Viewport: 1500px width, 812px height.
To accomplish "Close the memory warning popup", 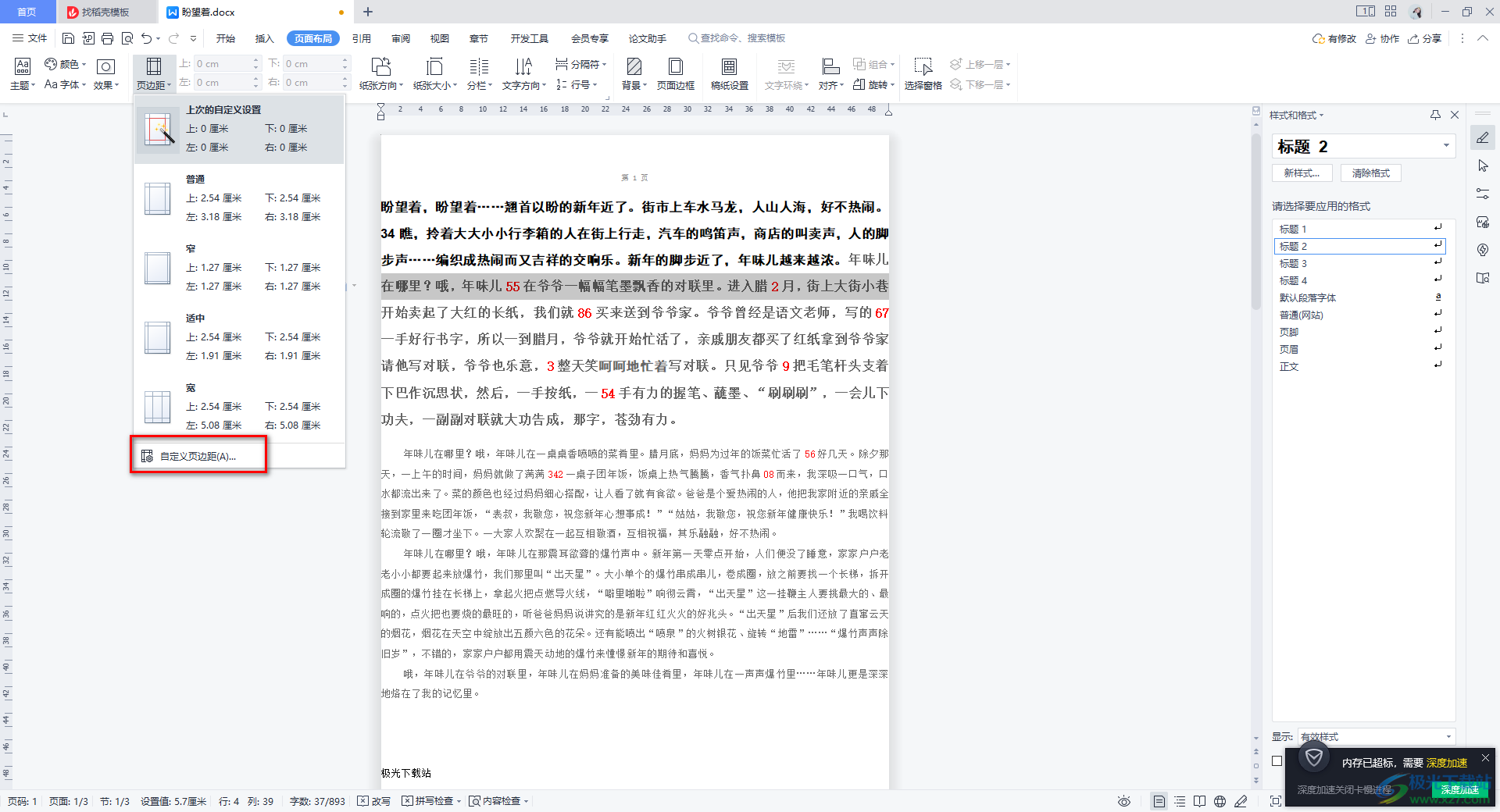I will [1485, 757].
